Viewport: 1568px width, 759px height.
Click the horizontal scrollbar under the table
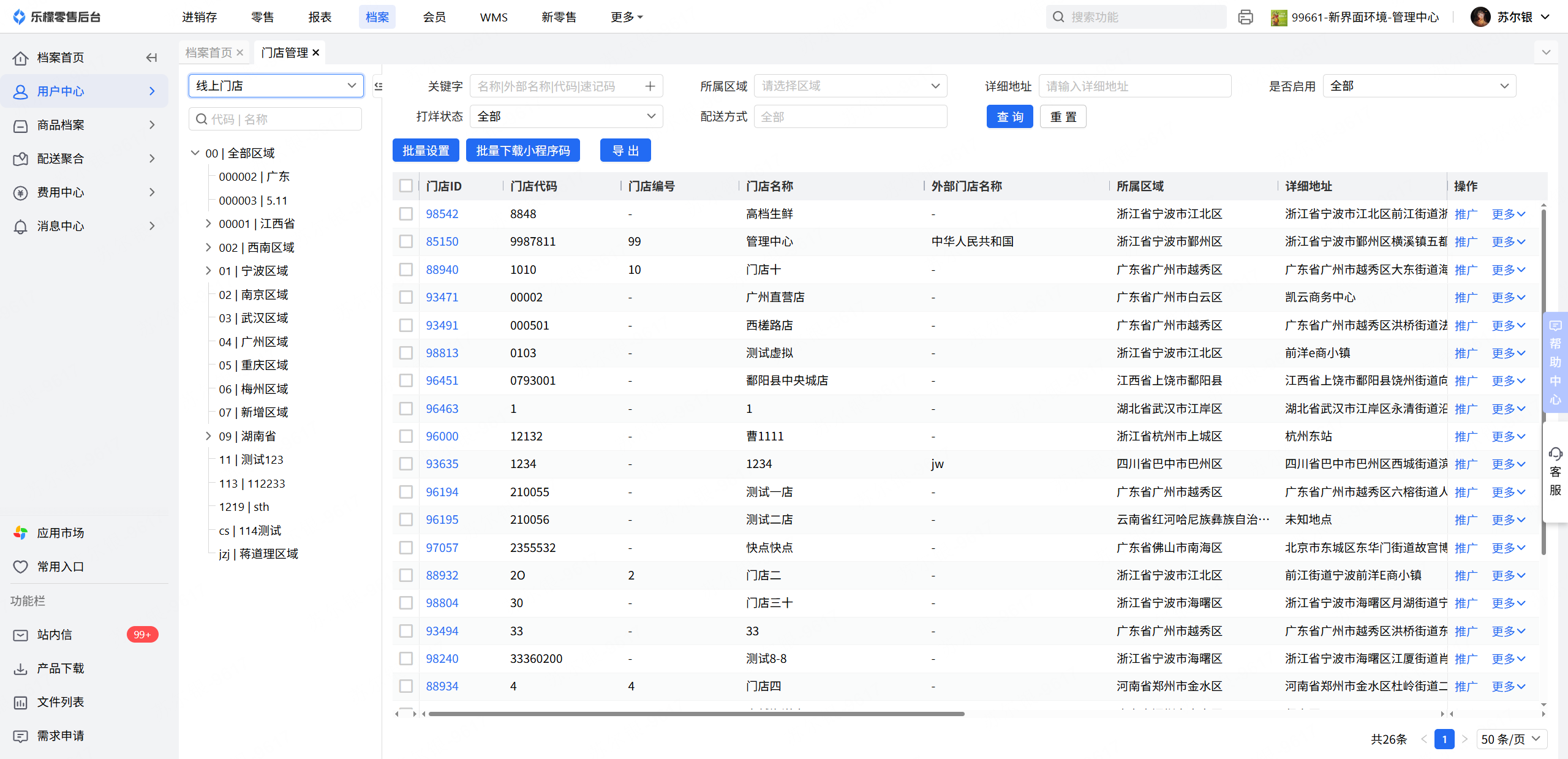pos(696,714)
